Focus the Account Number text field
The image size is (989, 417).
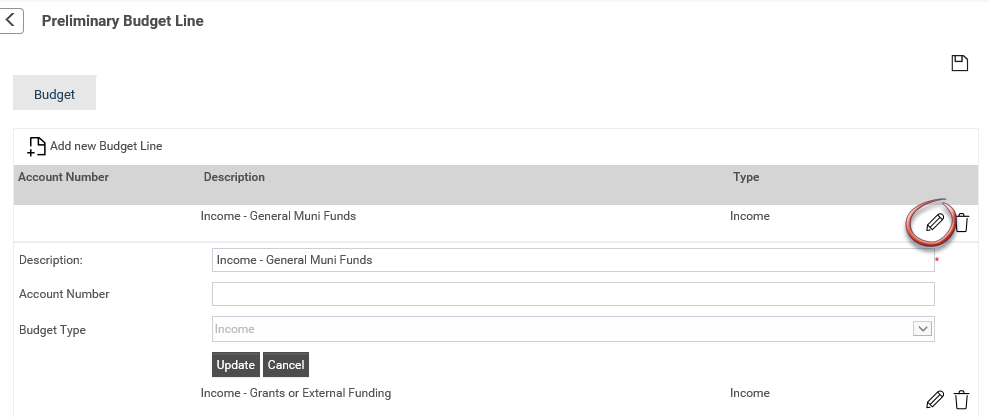pos(573,294)
